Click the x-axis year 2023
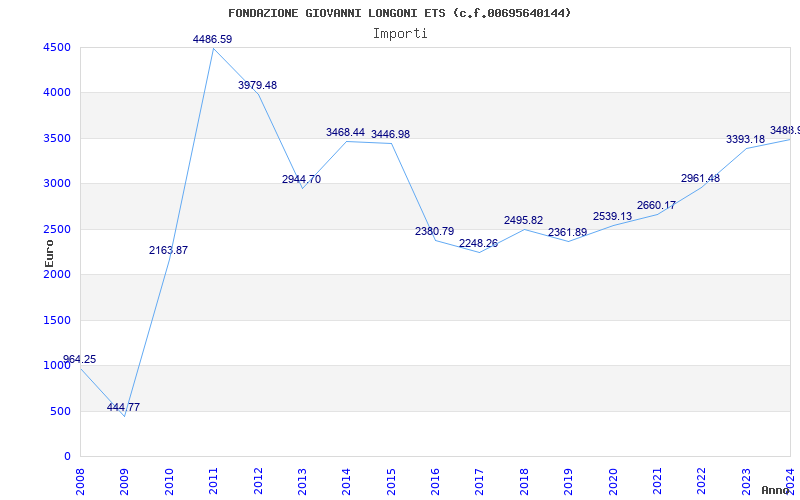This screenshot has width=800, height=500. (x=746, y=481)
